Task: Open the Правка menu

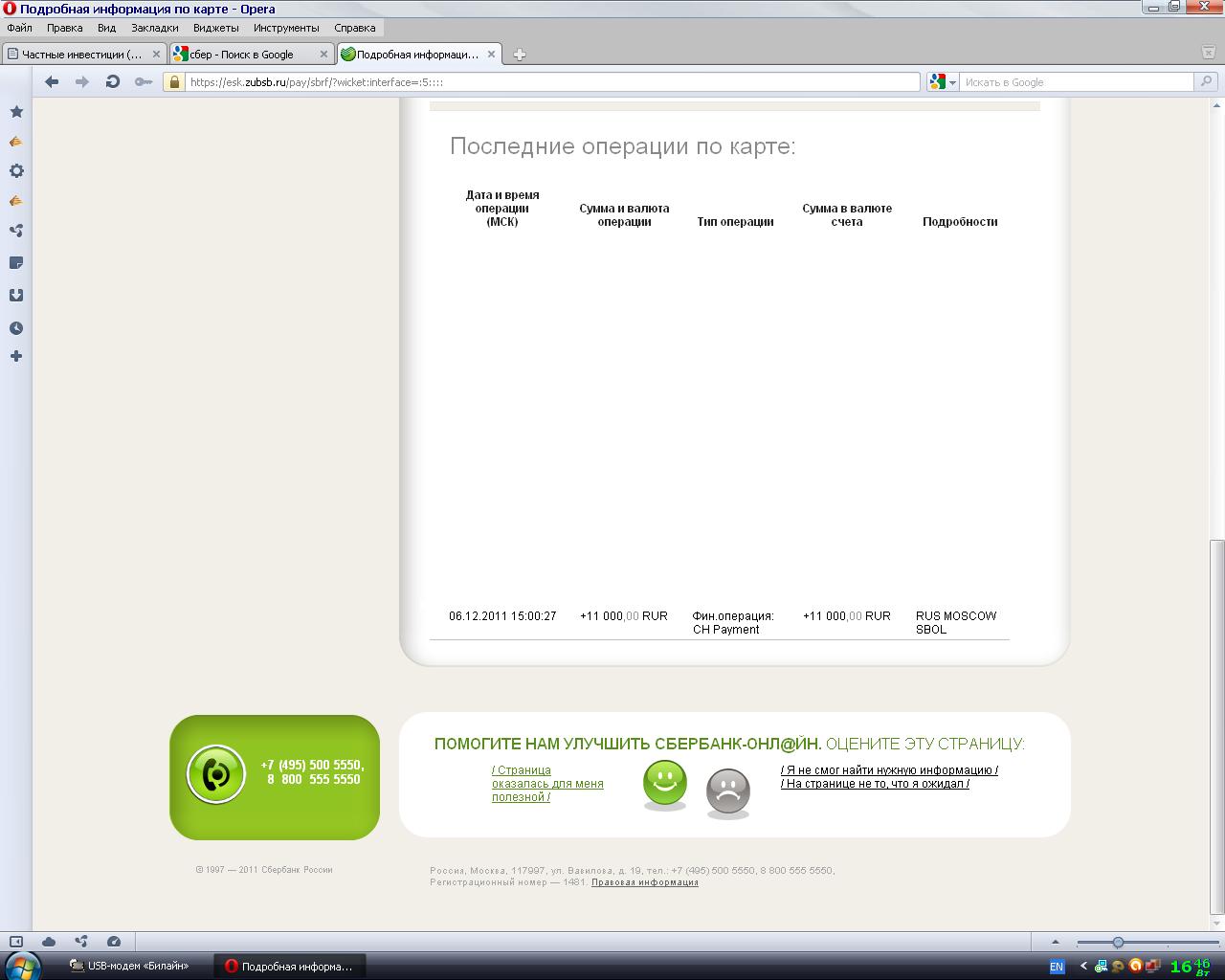Action: (x=64, y=28)
